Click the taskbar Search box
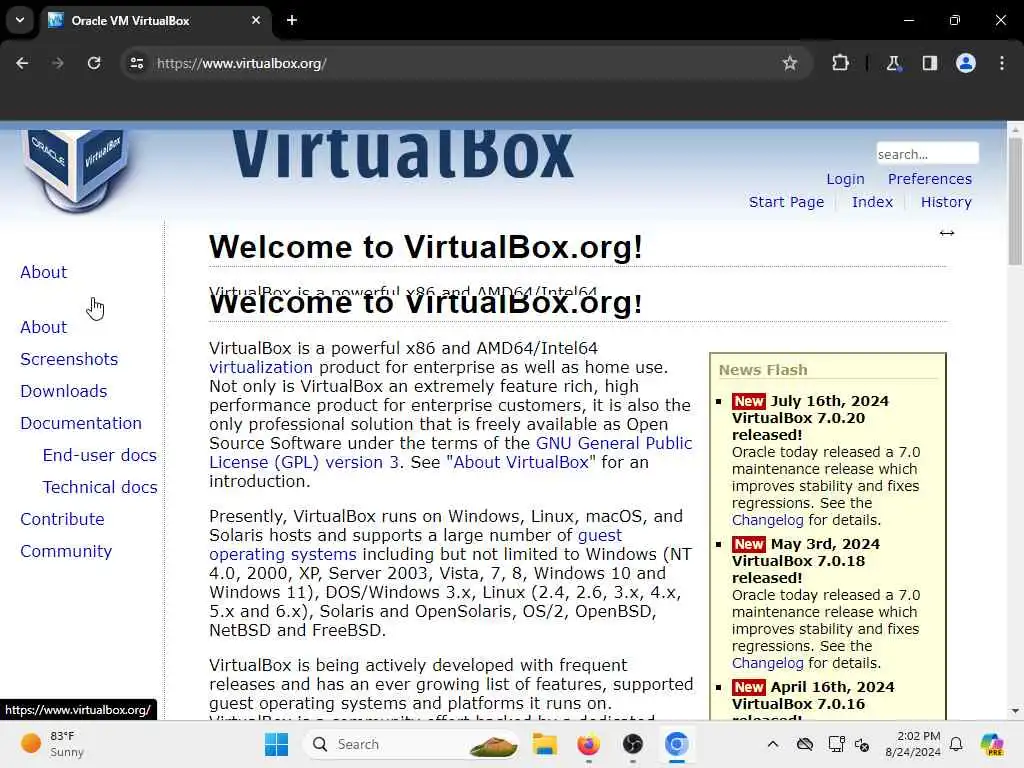This screenshot has height=768, width=1024. pos(413,744)
